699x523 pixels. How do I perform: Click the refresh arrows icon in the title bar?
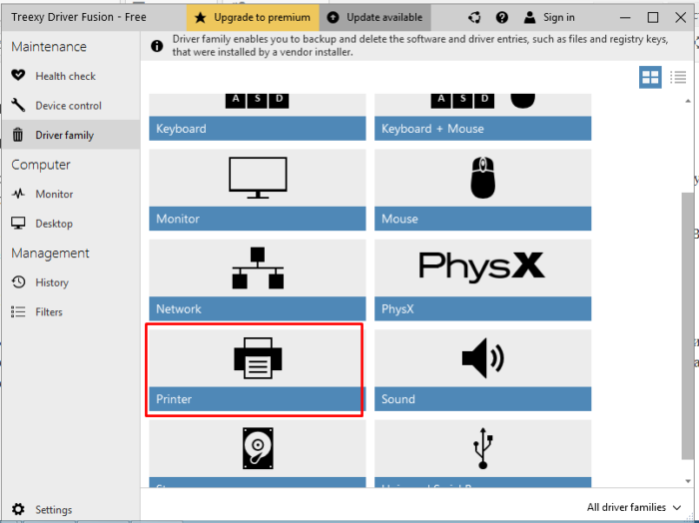474,17
